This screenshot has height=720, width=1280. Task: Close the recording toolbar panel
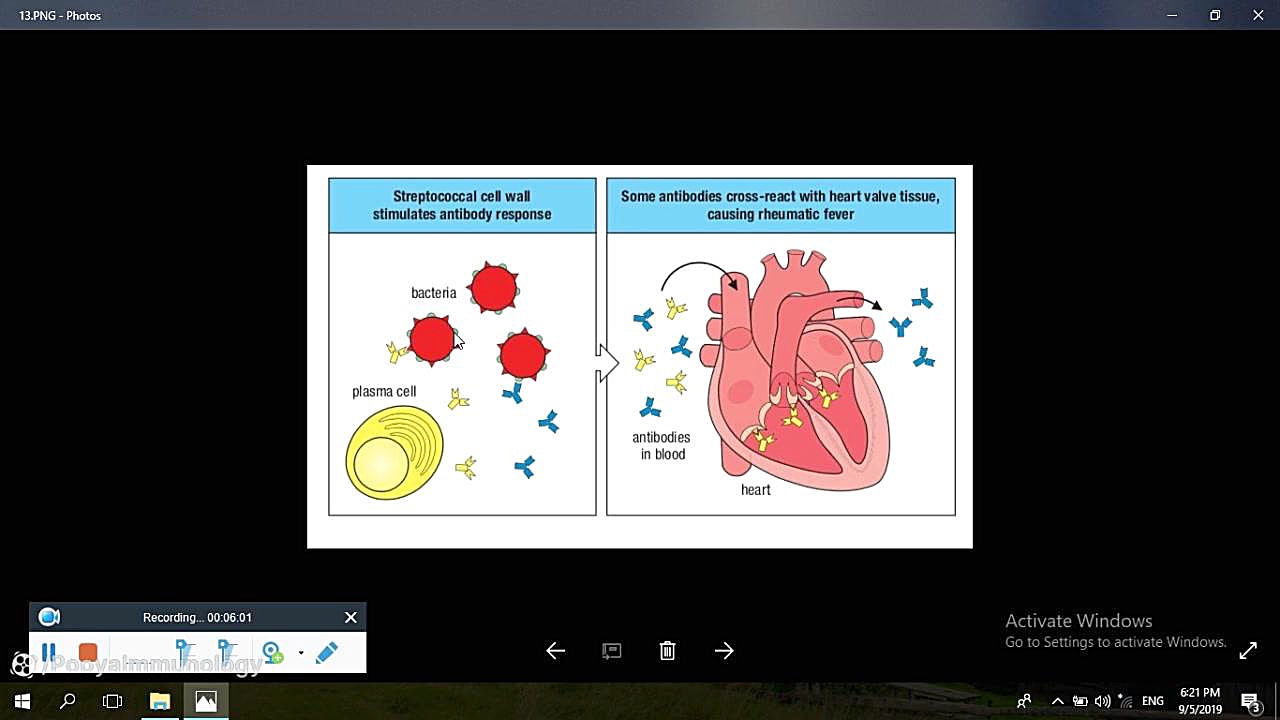[x=350, y=618]
